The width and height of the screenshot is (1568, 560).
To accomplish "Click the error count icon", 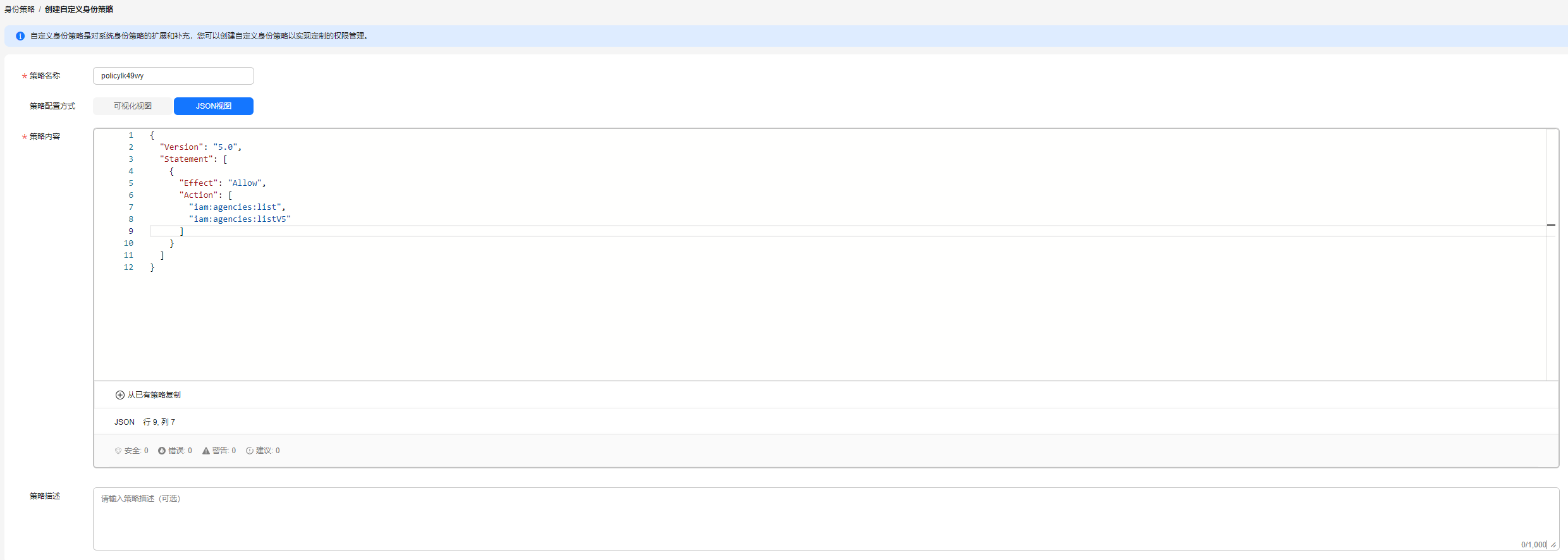I will 162,451.
